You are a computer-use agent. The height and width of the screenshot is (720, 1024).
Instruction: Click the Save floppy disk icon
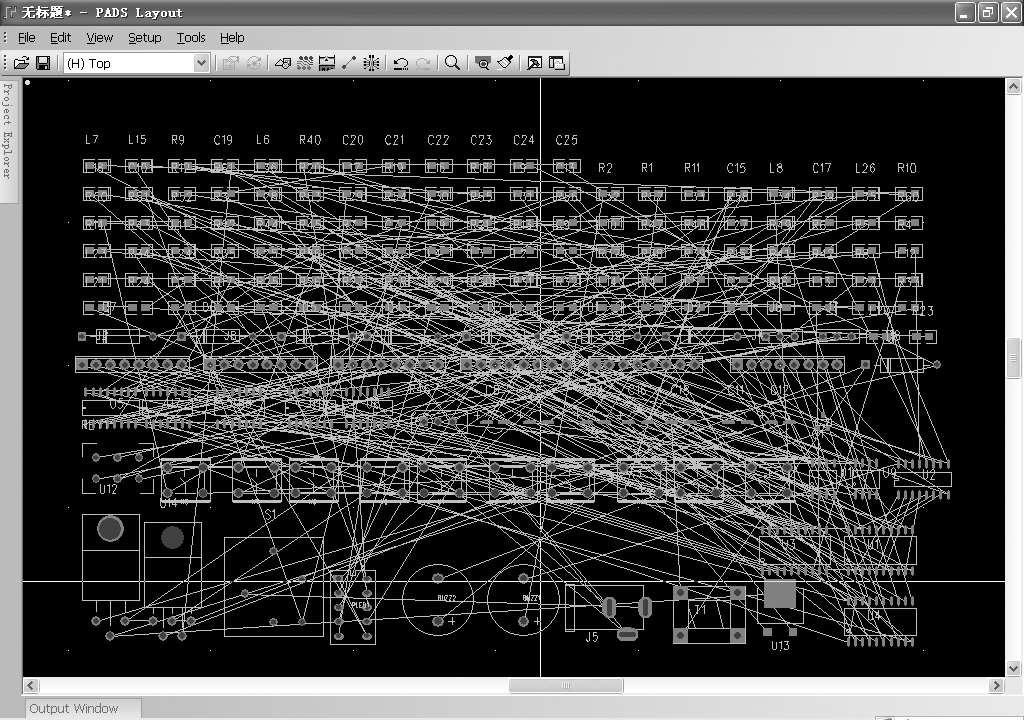(42, 63)
